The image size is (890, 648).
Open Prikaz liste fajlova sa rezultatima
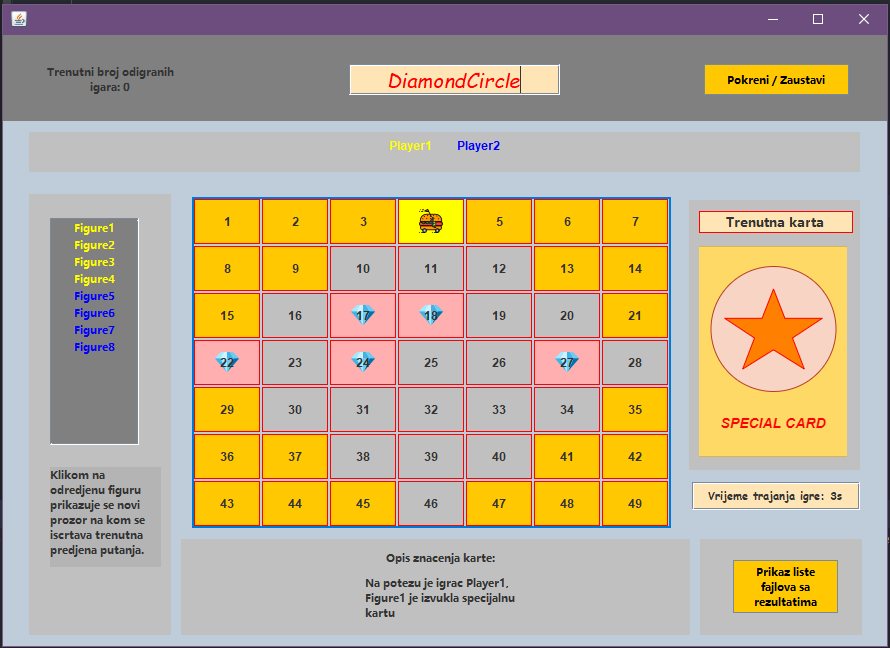(785, 587)
